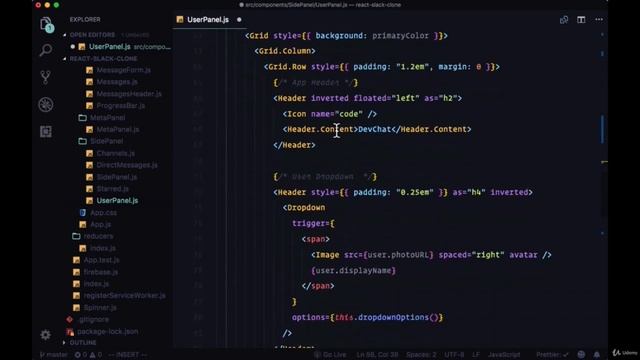Close UserPanel.js tab via the unsaved dot
Screen dimensions: 640x360
point(239,20)
